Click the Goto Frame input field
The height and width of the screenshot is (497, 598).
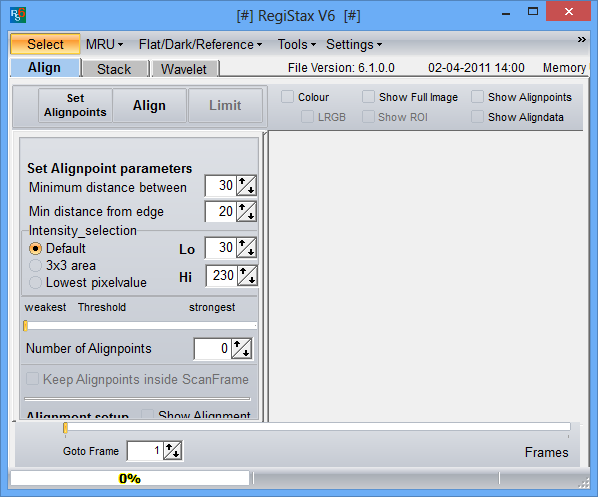click(x=145, y=451)
